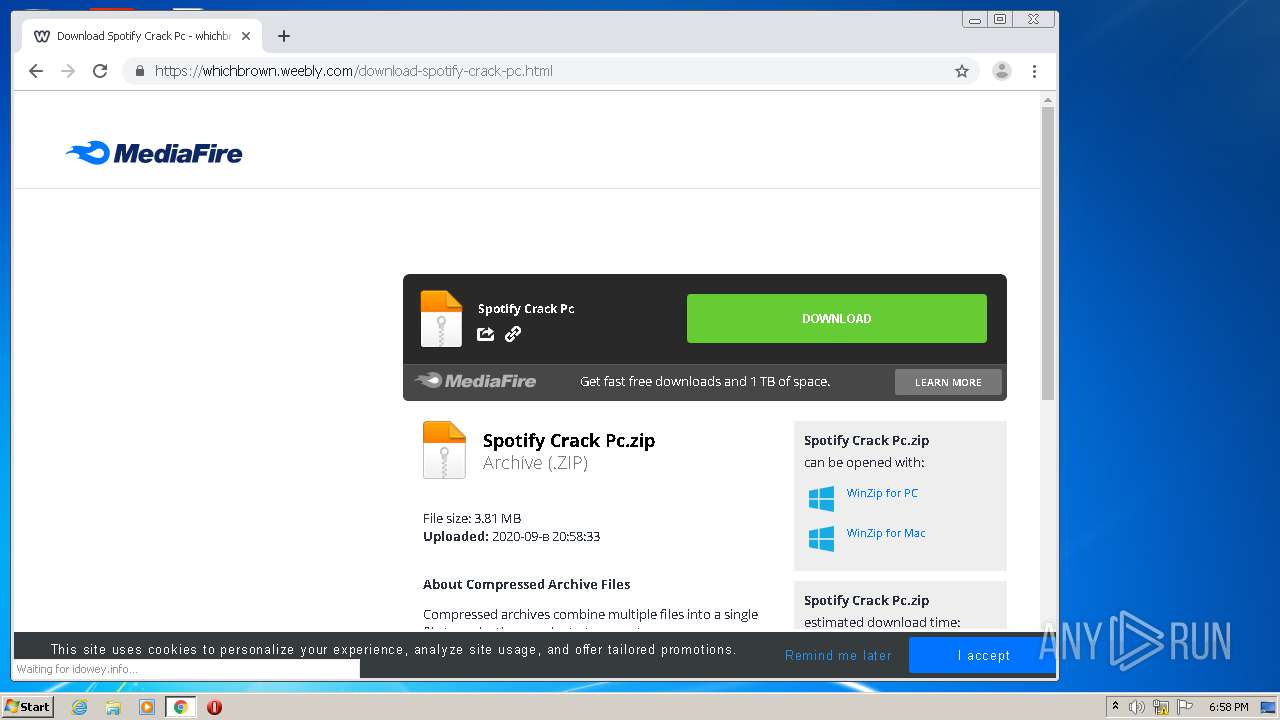Go back using the browser back arrow
The height and width of the screenshot is (720, 1280).
coord(36,71)
